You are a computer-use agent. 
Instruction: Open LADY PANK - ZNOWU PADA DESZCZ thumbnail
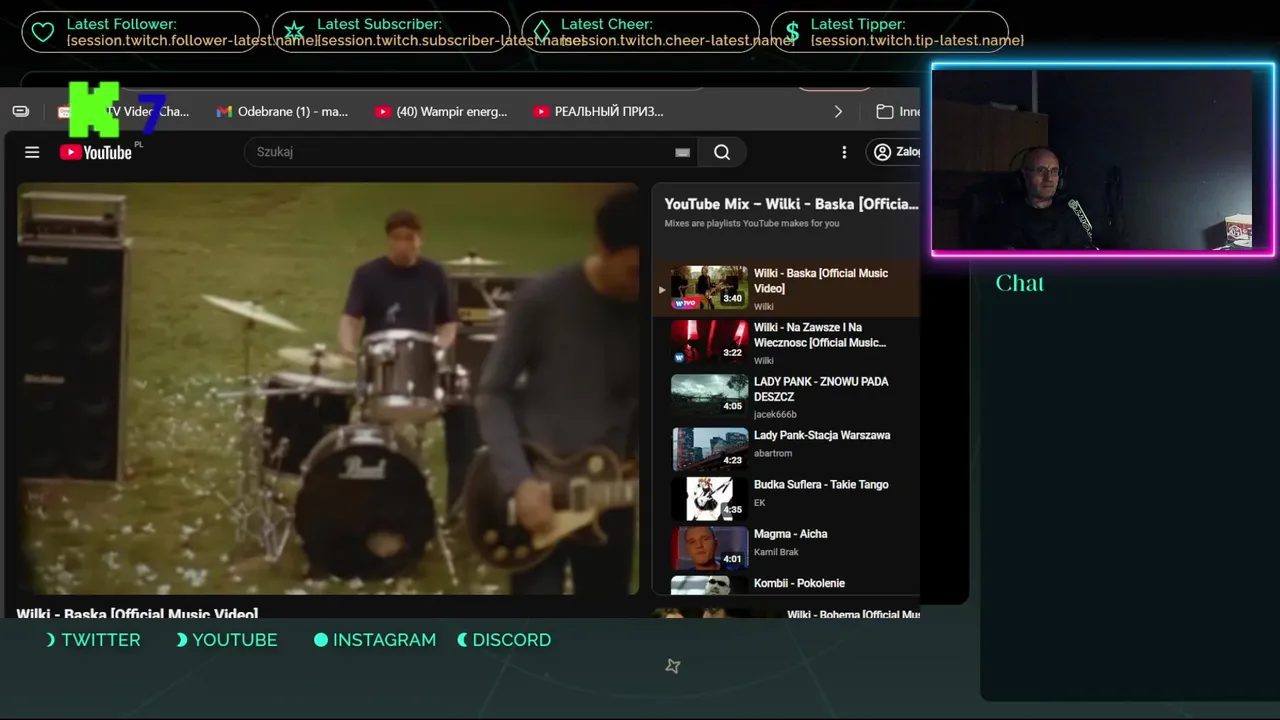709,396
